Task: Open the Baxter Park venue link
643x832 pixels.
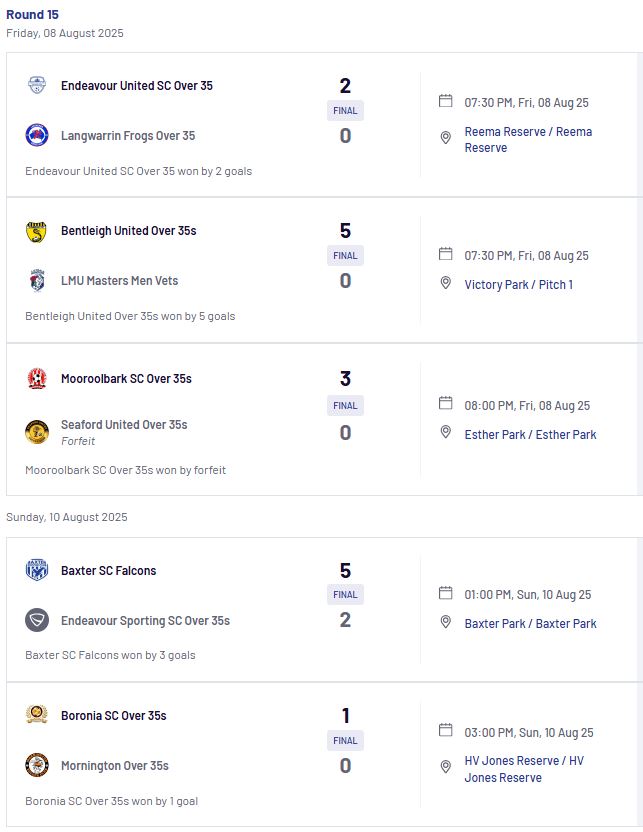Action: coord(530,623)
